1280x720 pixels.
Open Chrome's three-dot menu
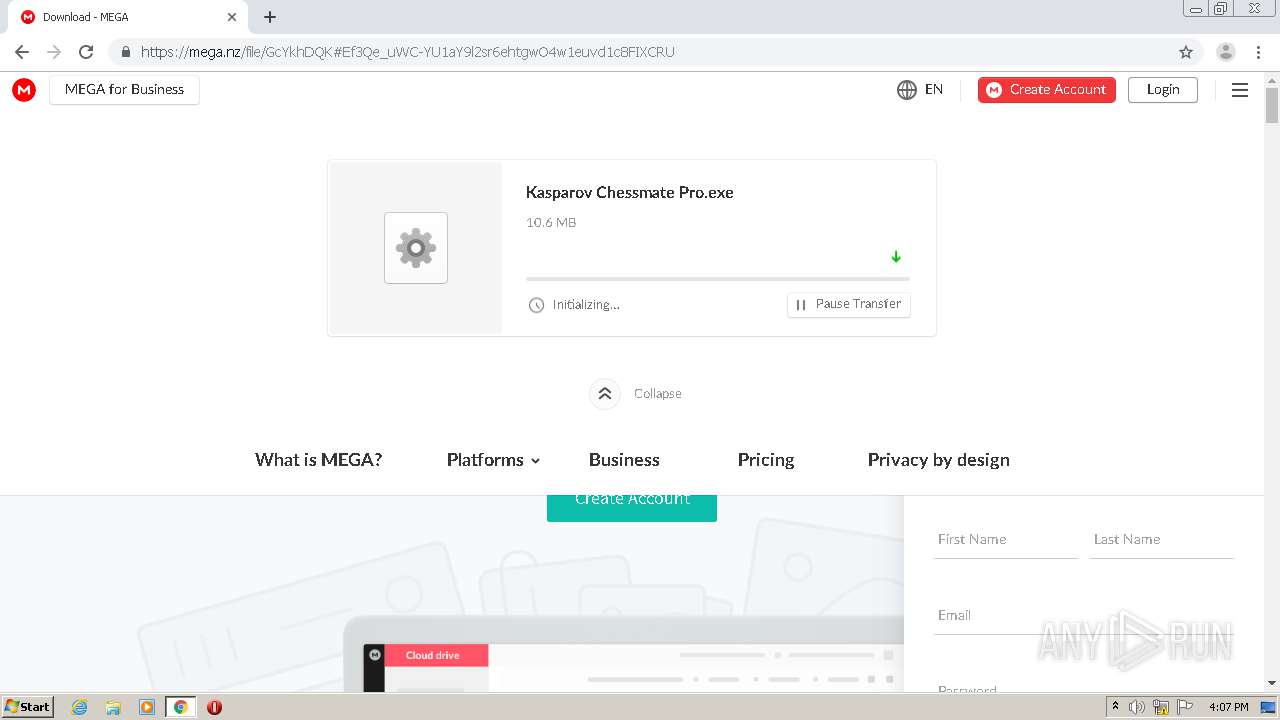(1259, 52)
